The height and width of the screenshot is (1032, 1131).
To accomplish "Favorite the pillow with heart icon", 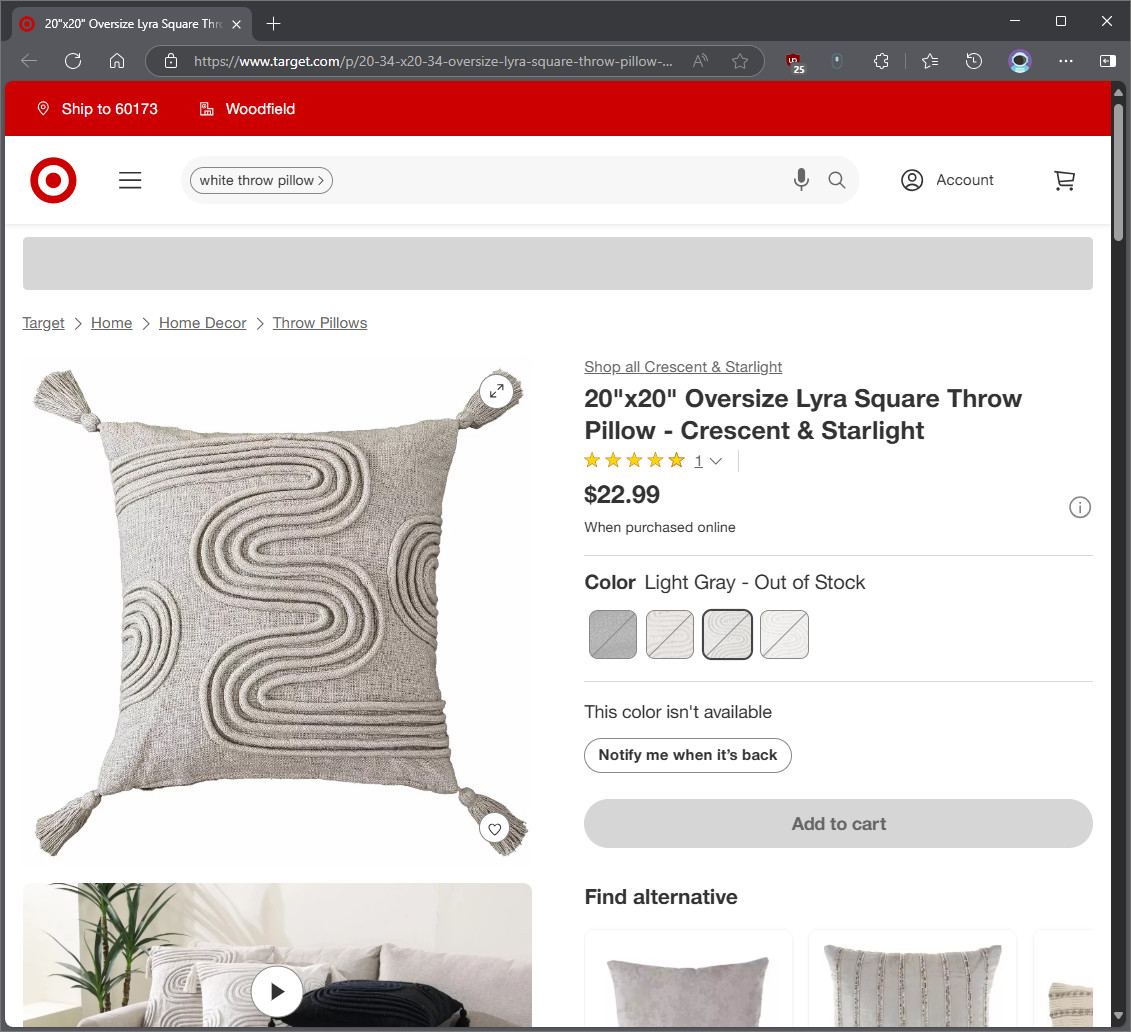I will (x=494, y=829).
